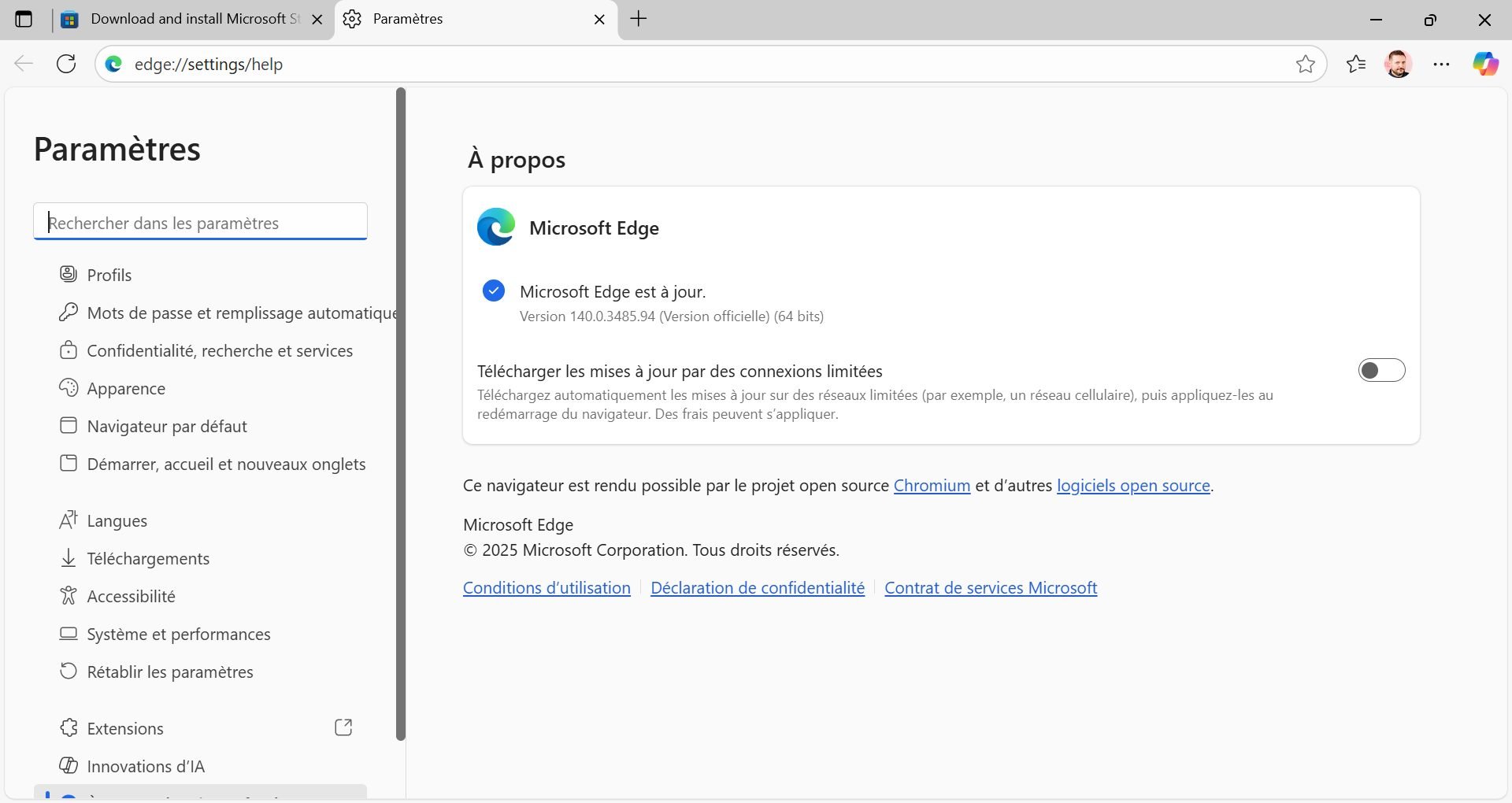
Task: Open Système et performances settings
Action: coord(179,635)
